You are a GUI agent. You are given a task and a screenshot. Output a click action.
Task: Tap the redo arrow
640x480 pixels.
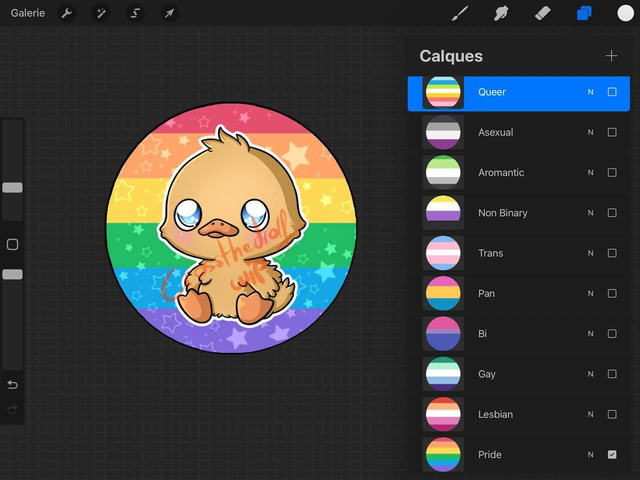pyautogui.click(x=12, y=409)
